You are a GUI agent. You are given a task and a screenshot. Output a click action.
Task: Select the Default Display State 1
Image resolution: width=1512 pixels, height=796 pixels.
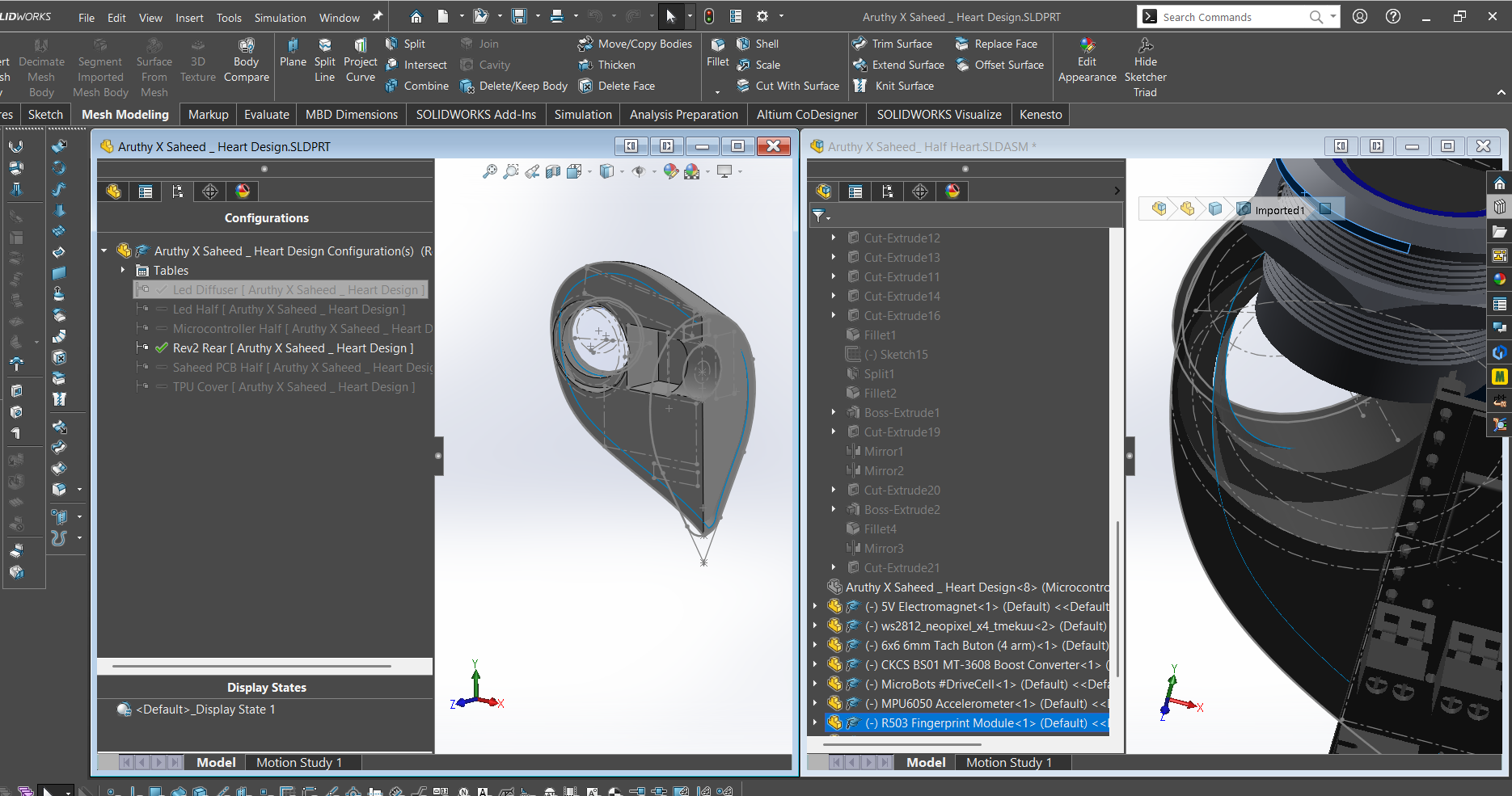coord(205,710)
